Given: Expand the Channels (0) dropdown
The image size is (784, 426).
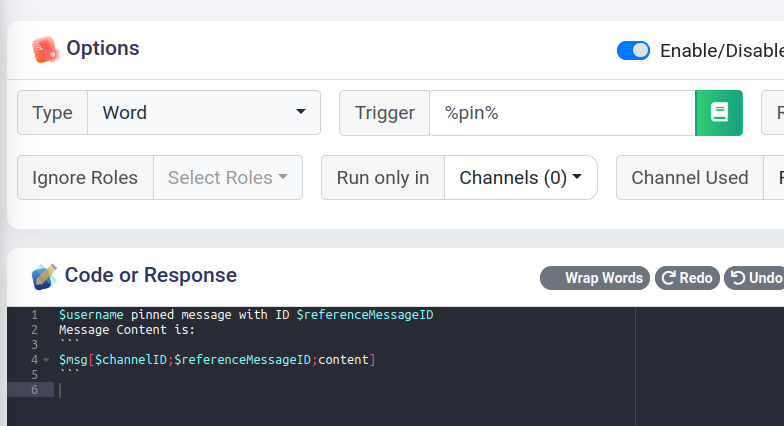Looking at the screenshot, I should [520, 178].
